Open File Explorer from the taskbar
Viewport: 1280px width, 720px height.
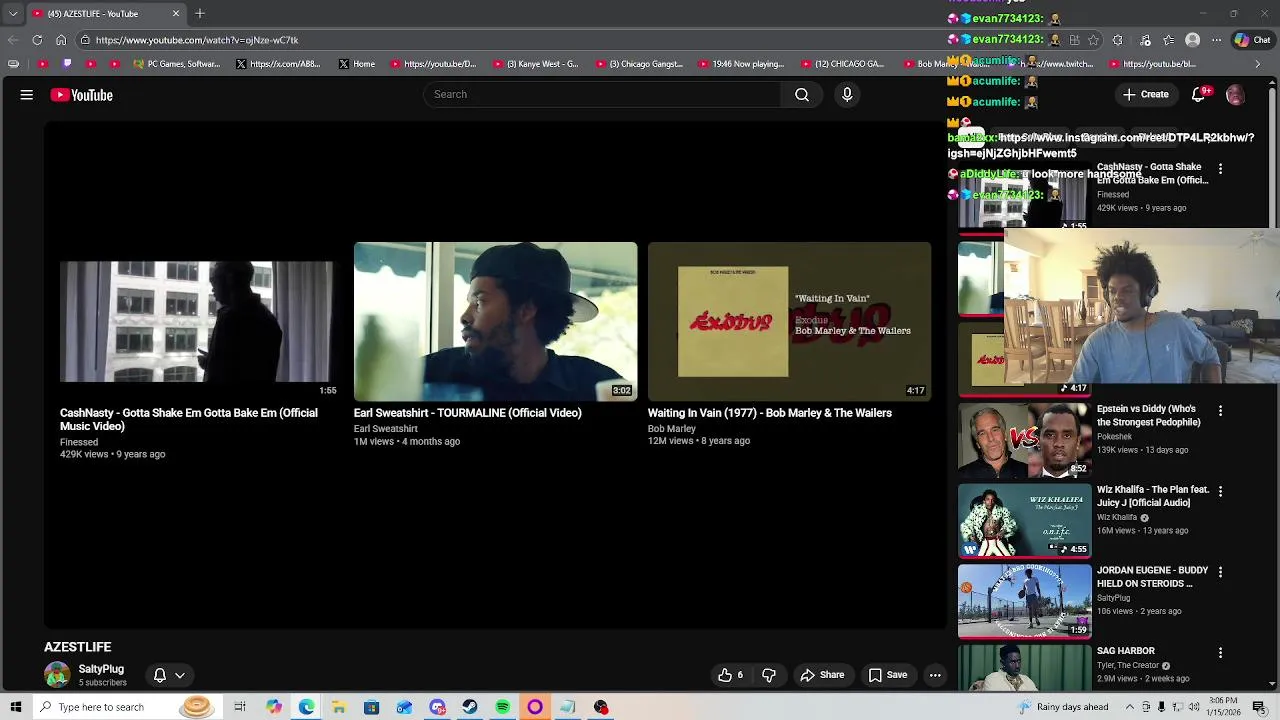point(339,707)
